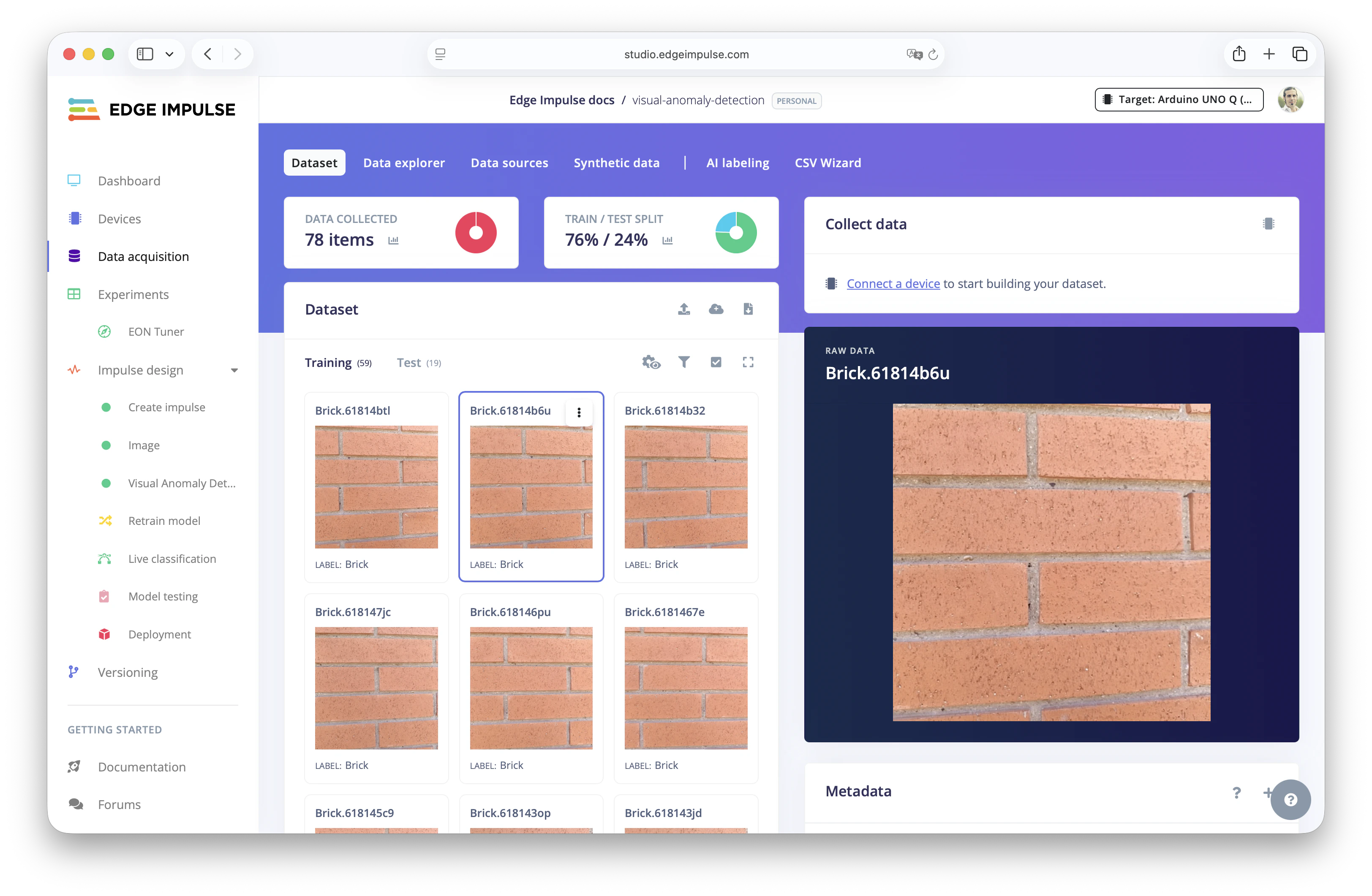Collapse the Impulse design menu arrow
The width and height of the screenshot is (1372, 896).
coord(234,370)
